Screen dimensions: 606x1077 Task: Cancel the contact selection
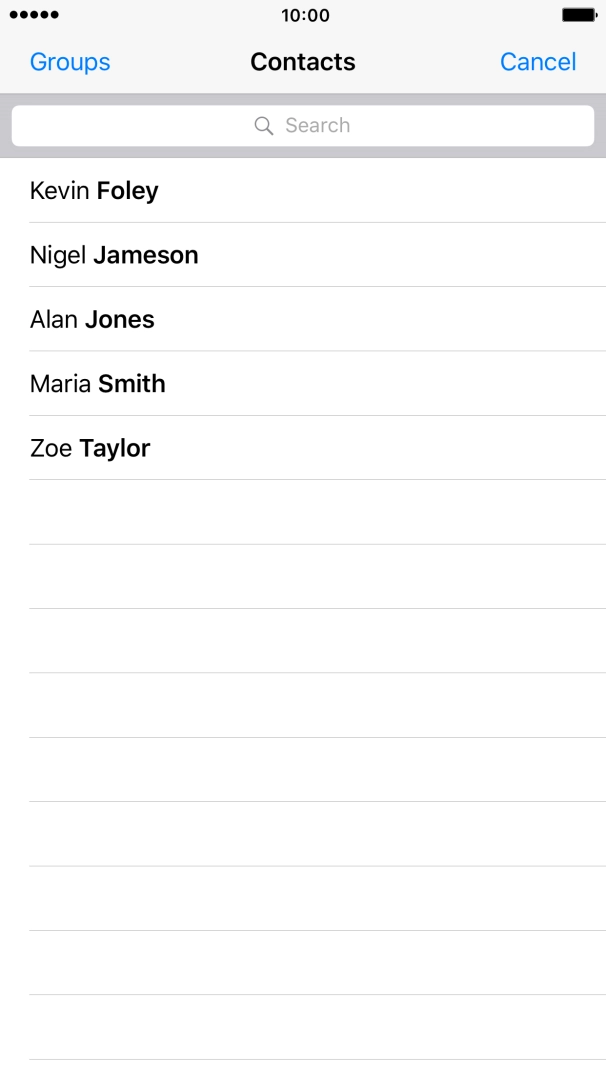[538, 62]
